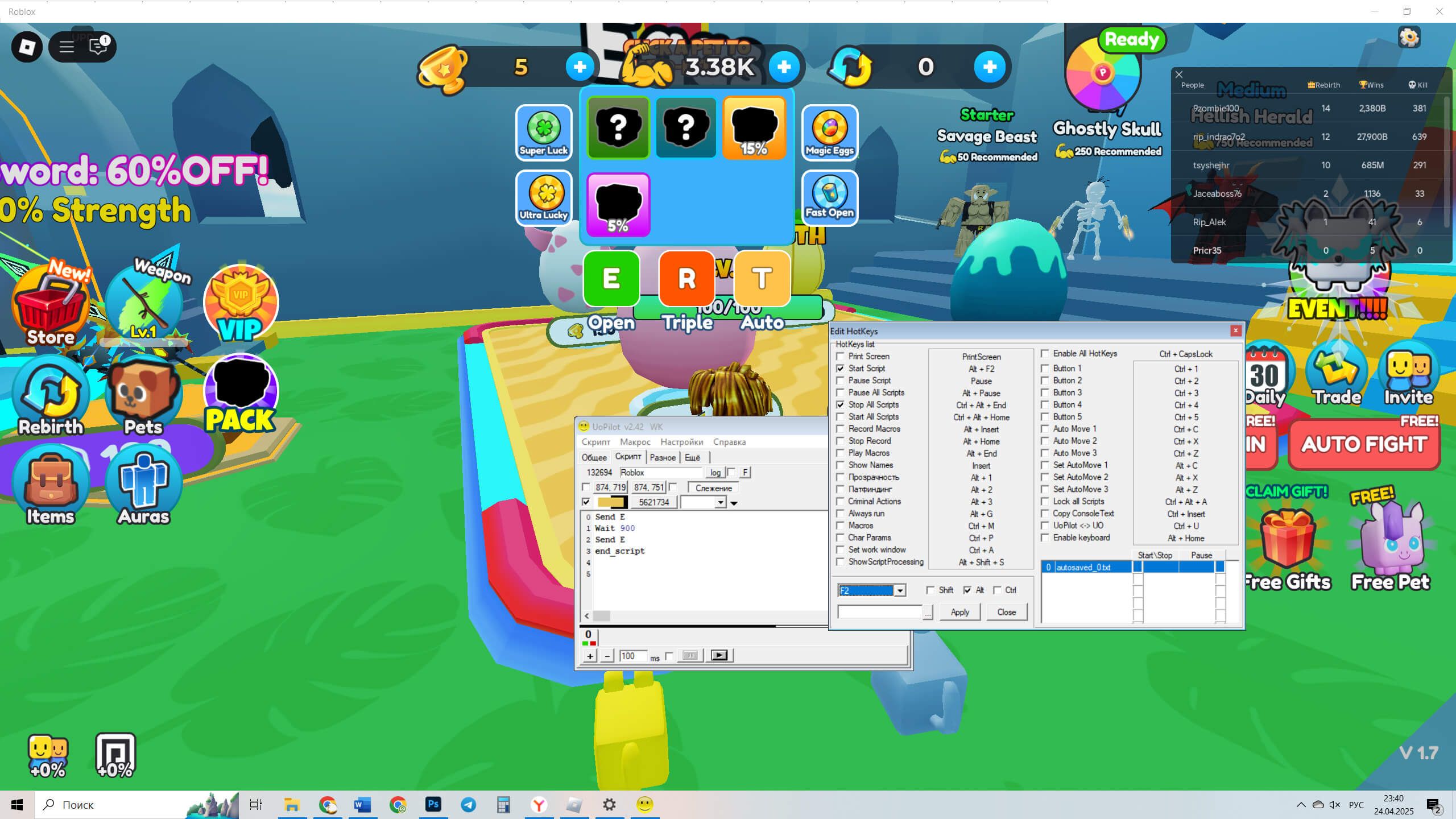Screen dimensions: 1456x819
Task: Enable the Pause Script hotkey checkbox
Action: (840, 380)
